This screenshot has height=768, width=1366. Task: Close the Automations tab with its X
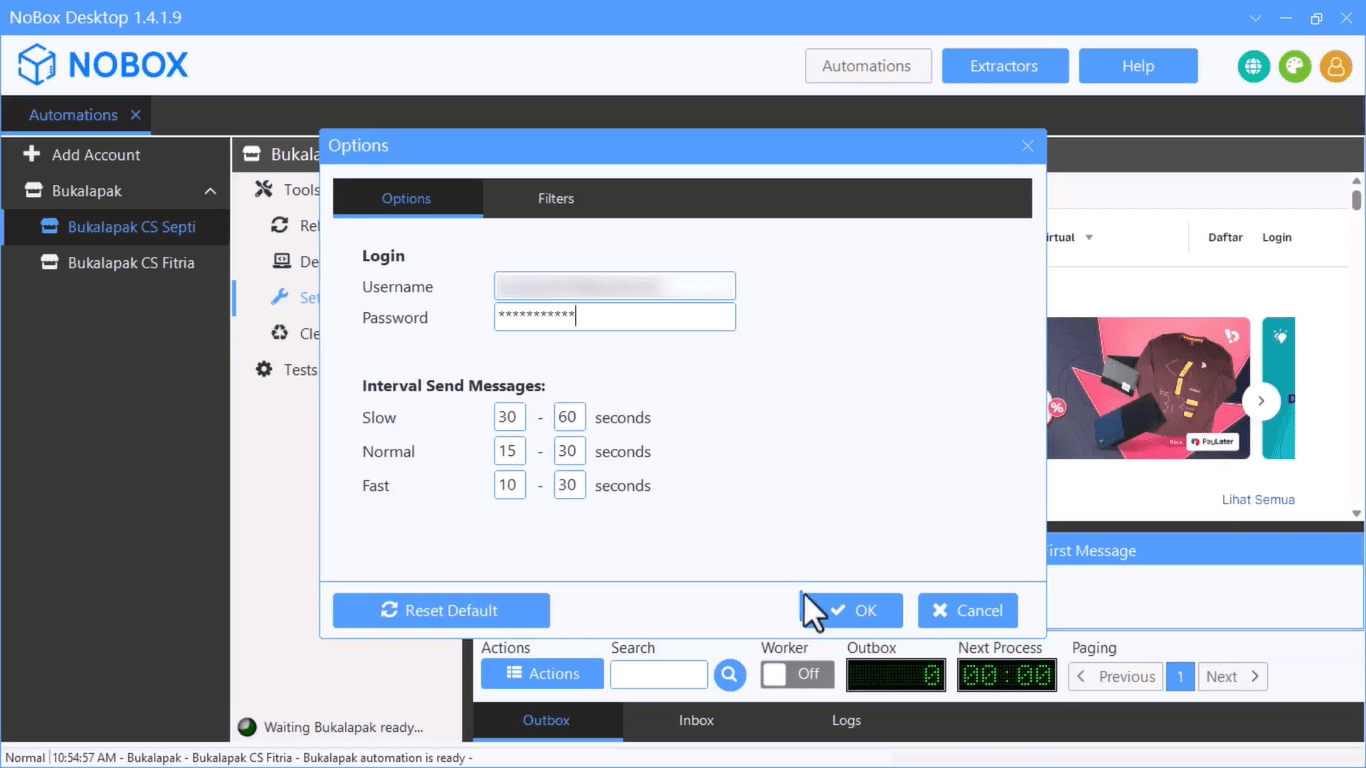(x=136, y=115)
